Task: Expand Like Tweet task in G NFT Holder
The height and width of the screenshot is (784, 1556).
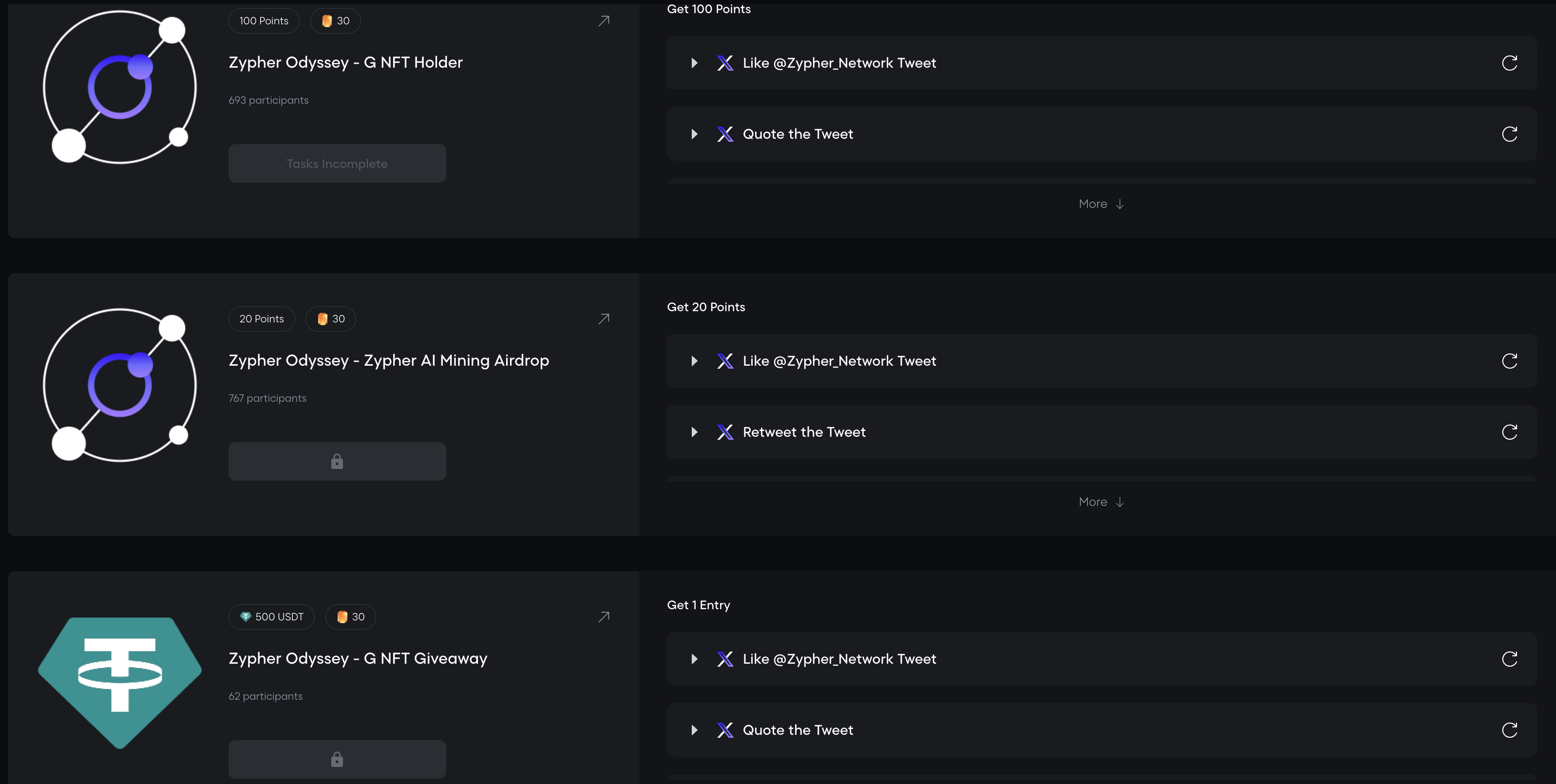Action: coord(695,63)
